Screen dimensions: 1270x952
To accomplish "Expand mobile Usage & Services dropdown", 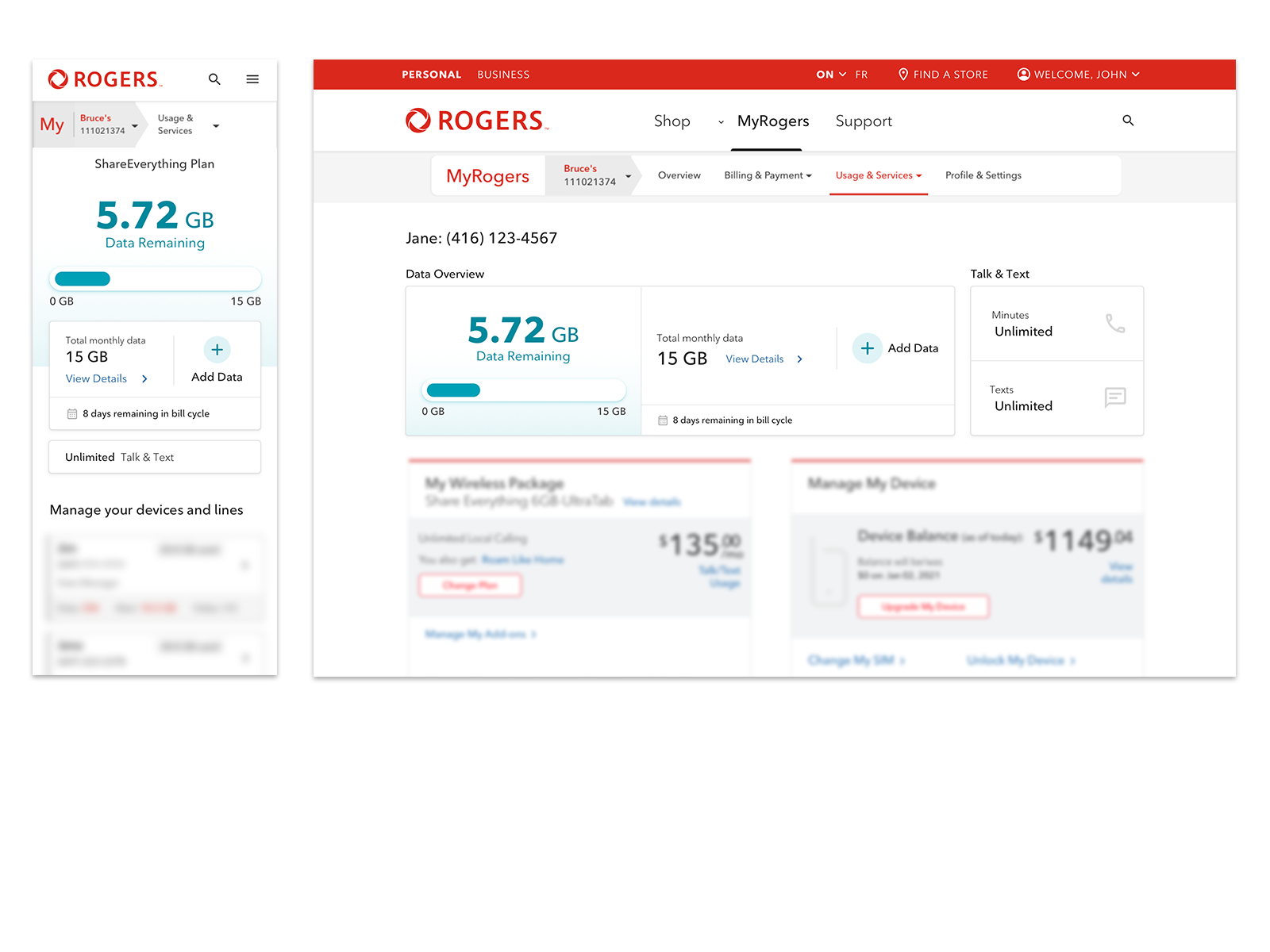I will pyautogui.click(x=216, y=125).
